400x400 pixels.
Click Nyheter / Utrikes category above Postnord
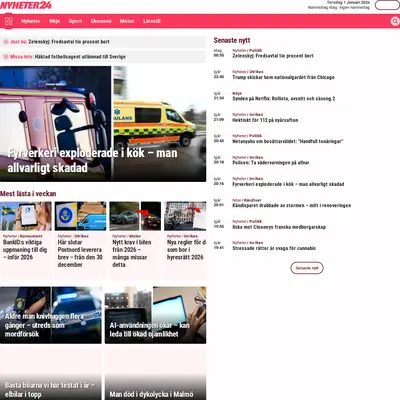pyautogui.click(x=73, y=236)
